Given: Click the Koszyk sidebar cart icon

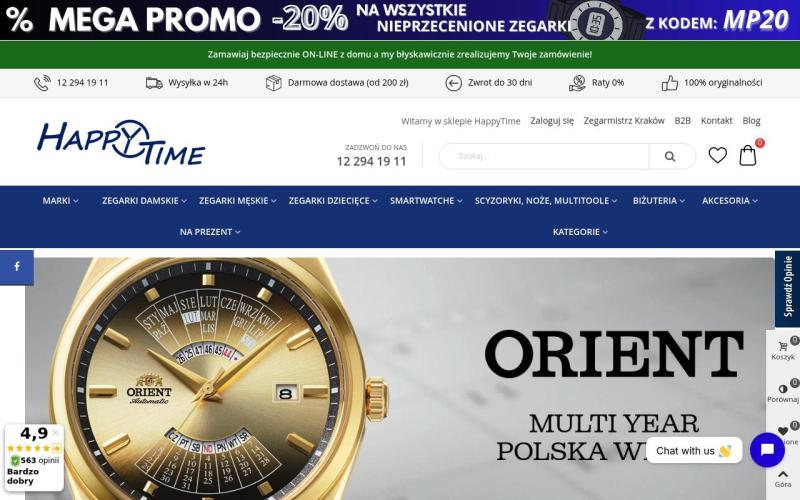Looking at the screenshot, I should click(x=783, y=350).
